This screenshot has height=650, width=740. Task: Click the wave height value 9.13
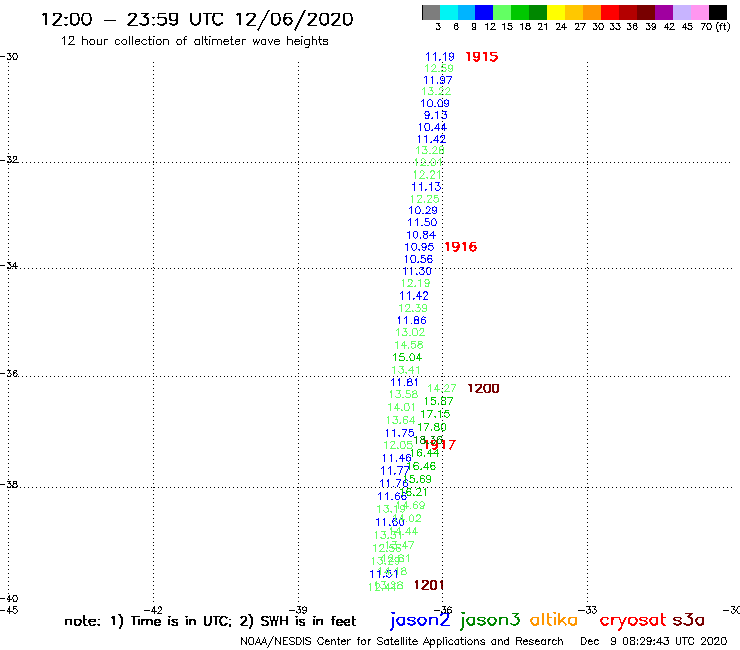[436, 115]
